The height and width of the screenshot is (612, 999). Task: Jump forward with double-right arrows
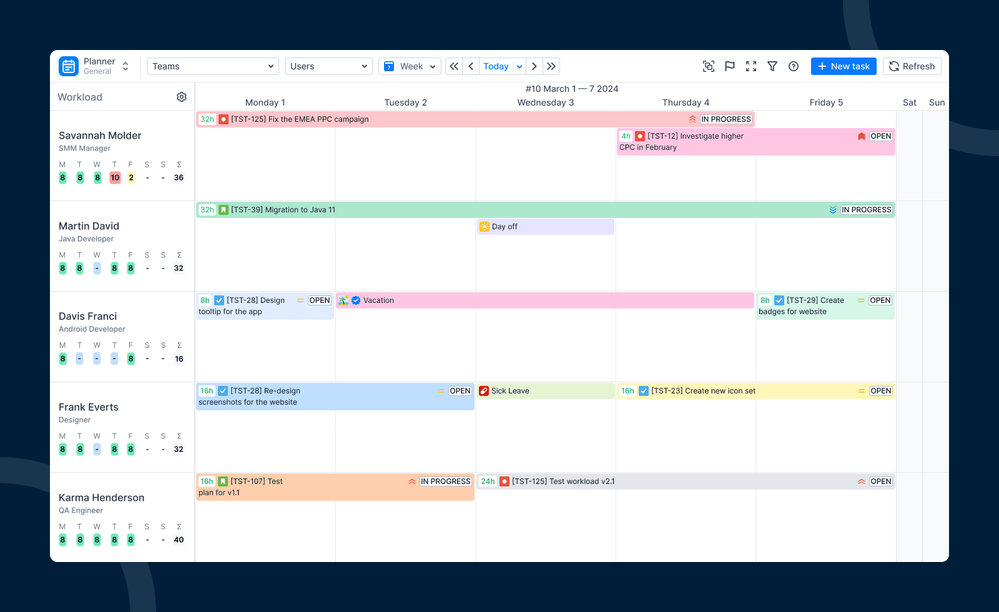[x=551, y=66]
